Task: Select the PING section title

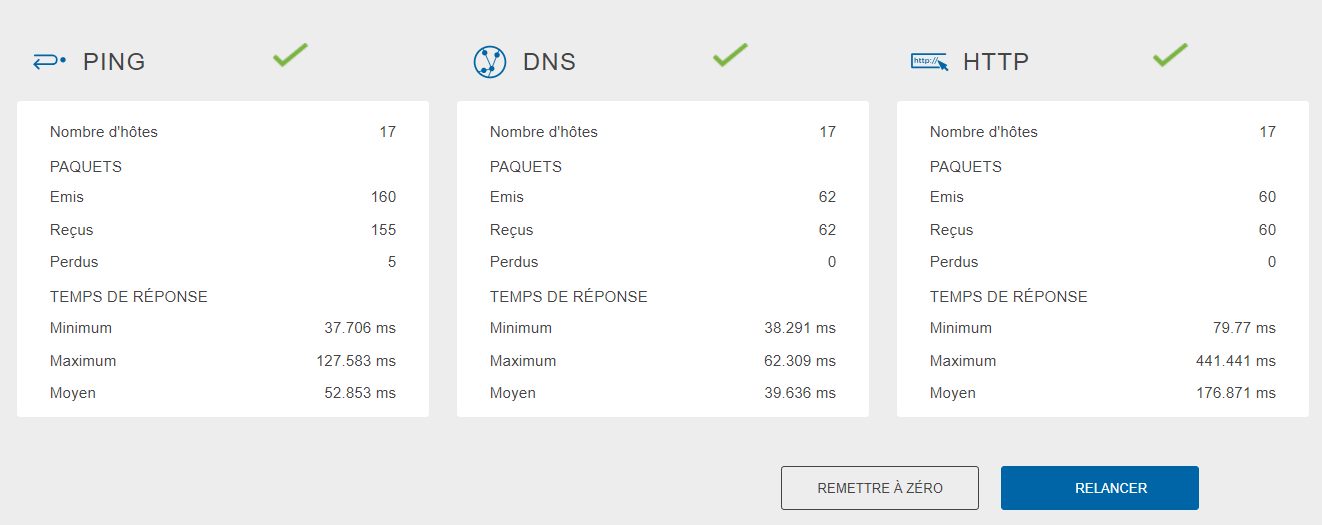Action: pos(114,62)
